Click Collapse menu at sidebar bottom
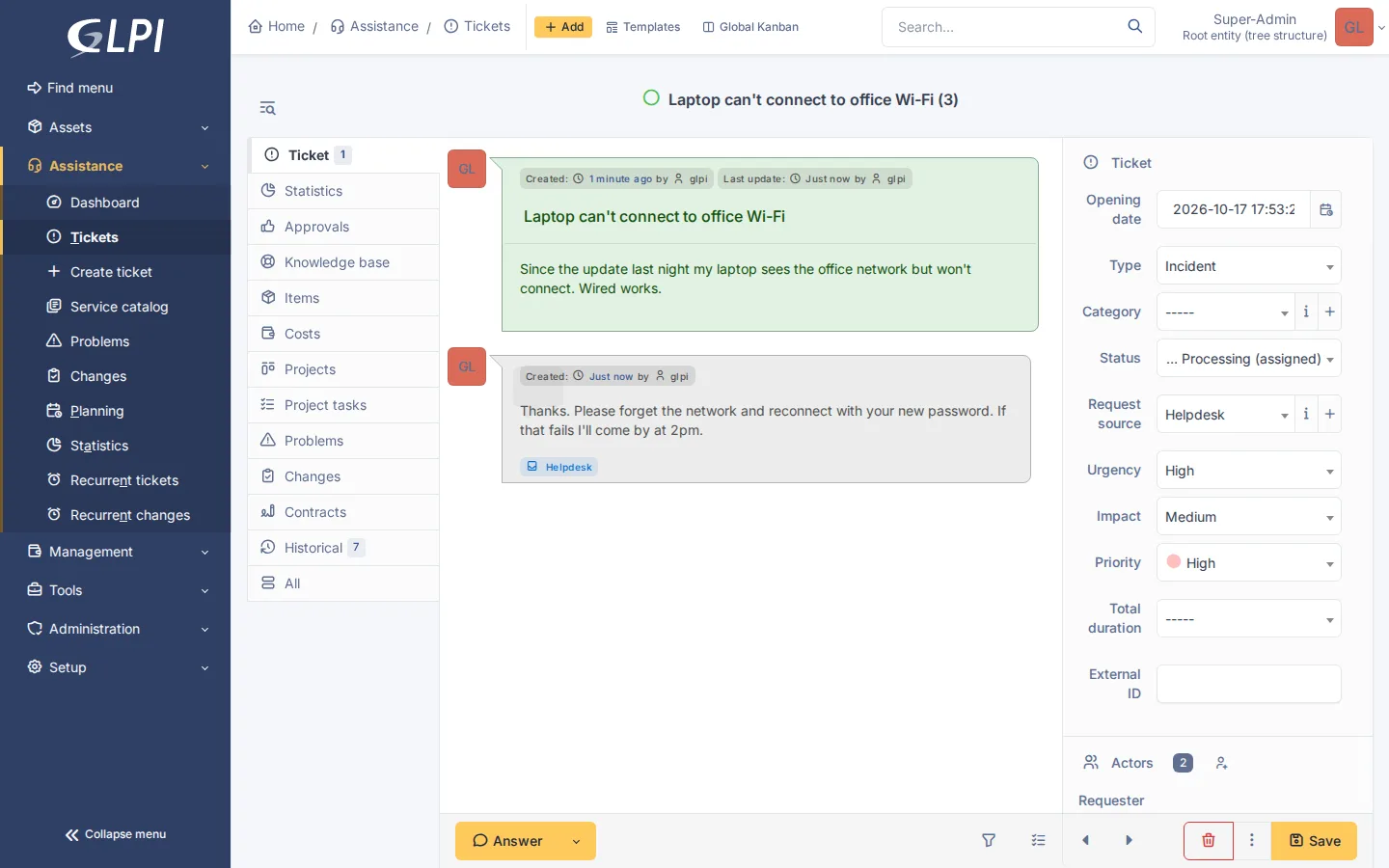 pyautogui.click(x=116, y=834)
